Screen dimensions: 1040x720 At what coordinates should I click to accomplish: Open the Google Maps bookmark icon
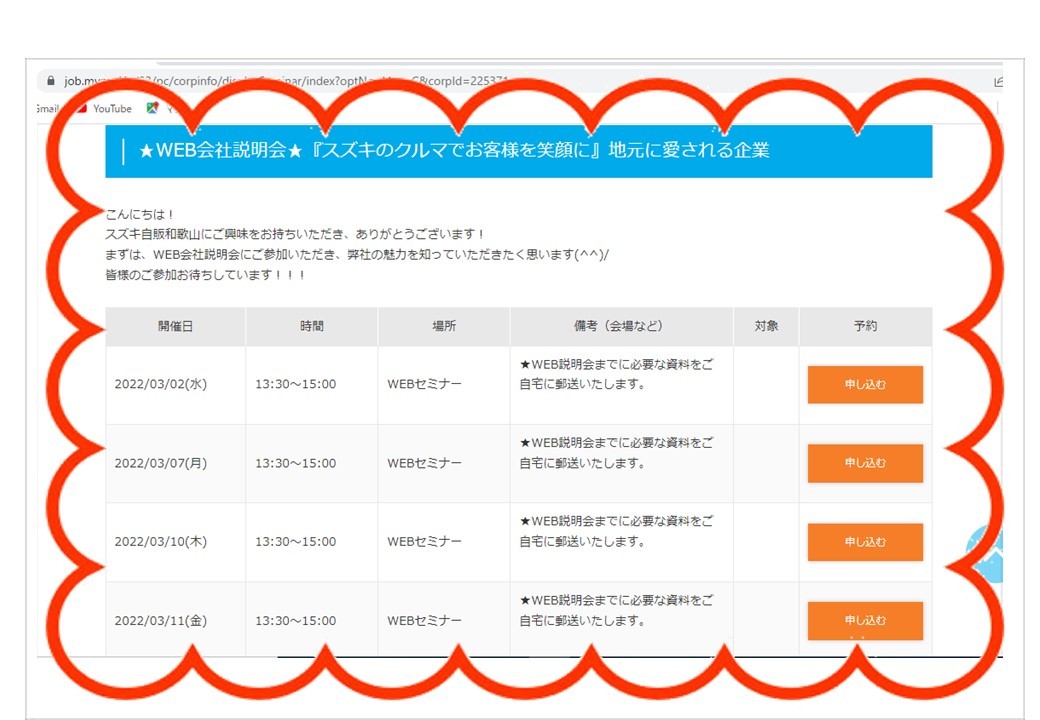coord(153,108)
